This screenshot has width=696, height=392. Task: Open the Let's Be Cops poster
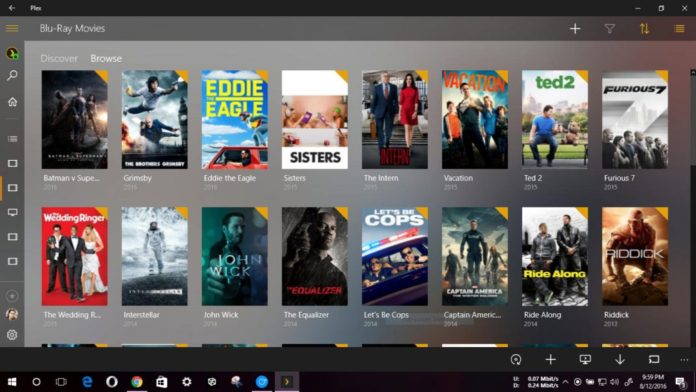coord(395,256)
